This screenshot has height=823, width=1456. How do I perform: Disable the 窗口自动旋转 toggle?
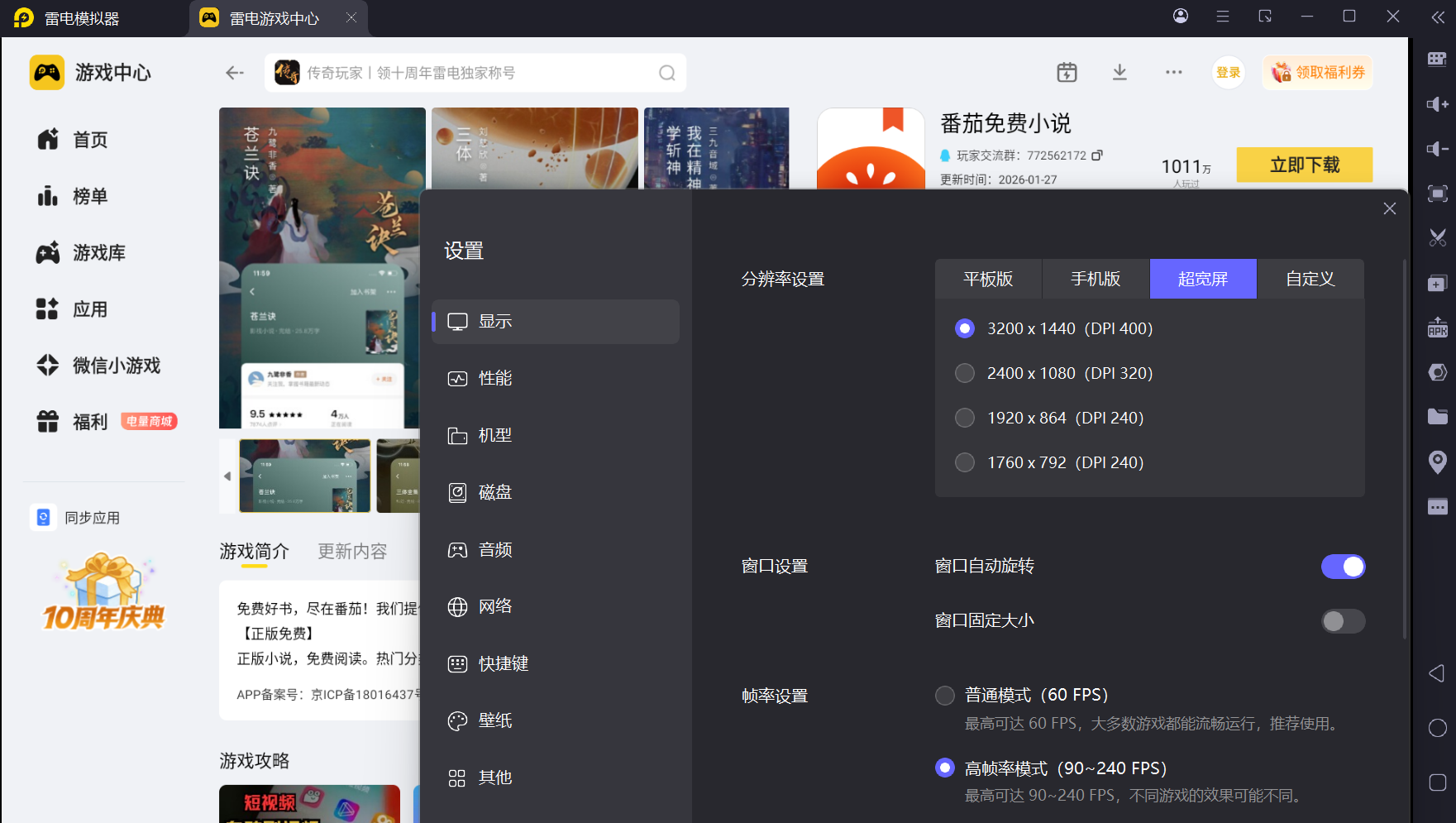1343,567
